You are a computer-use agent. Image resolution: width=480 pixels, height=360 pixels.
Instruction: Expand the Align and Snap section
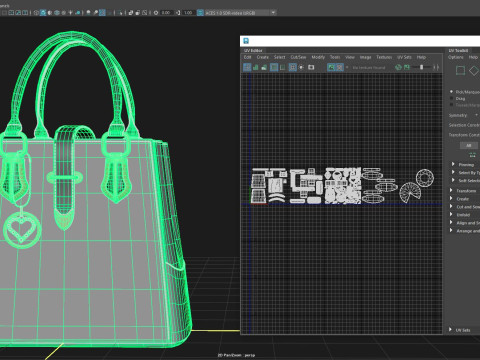[451, 223]
